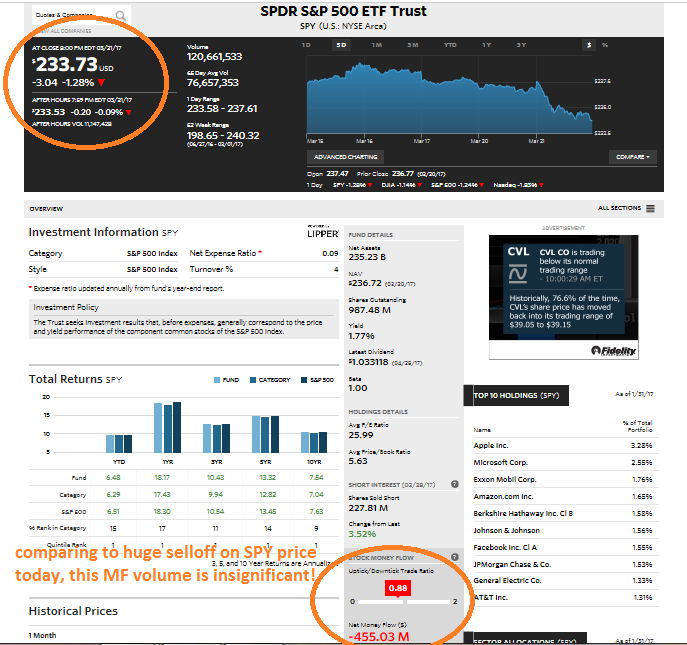
Task: Open Advanced Charting
Action: [346, 157]
